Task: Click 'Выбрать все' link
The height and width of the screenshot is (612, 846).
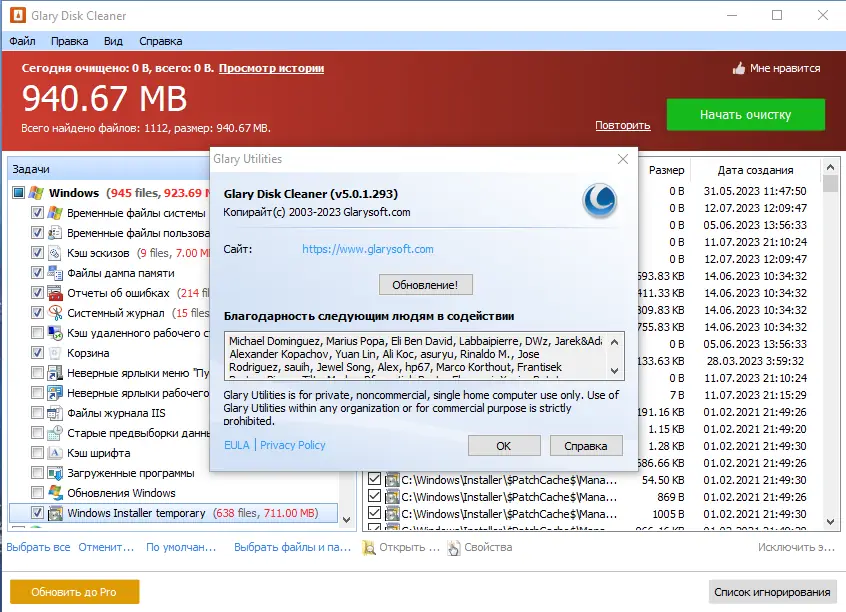Action: [x=38, y=547]
